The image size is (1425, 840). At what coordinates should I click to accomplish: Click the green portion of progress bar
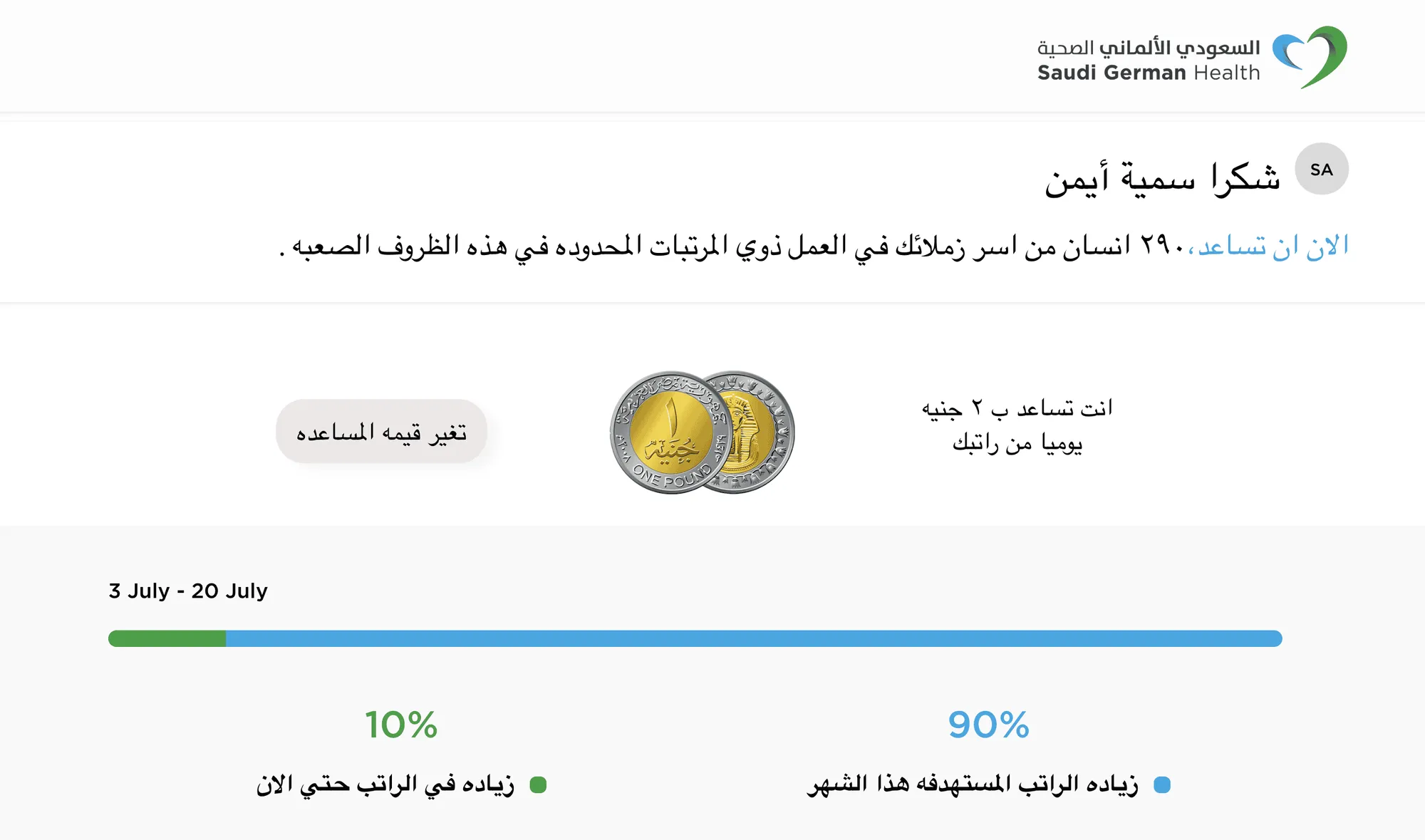[x=167, y=638]
